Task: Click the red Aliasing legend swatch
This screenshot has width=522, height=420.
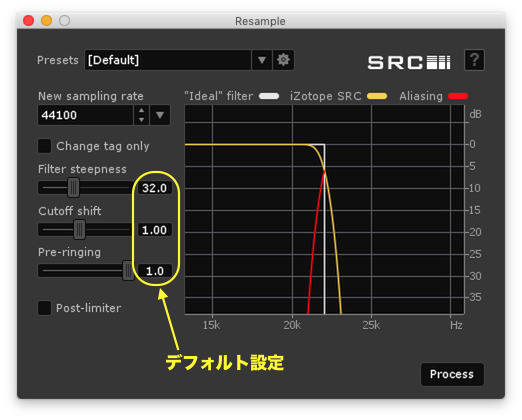Action: pyautogui.click(x=458, y=96)
